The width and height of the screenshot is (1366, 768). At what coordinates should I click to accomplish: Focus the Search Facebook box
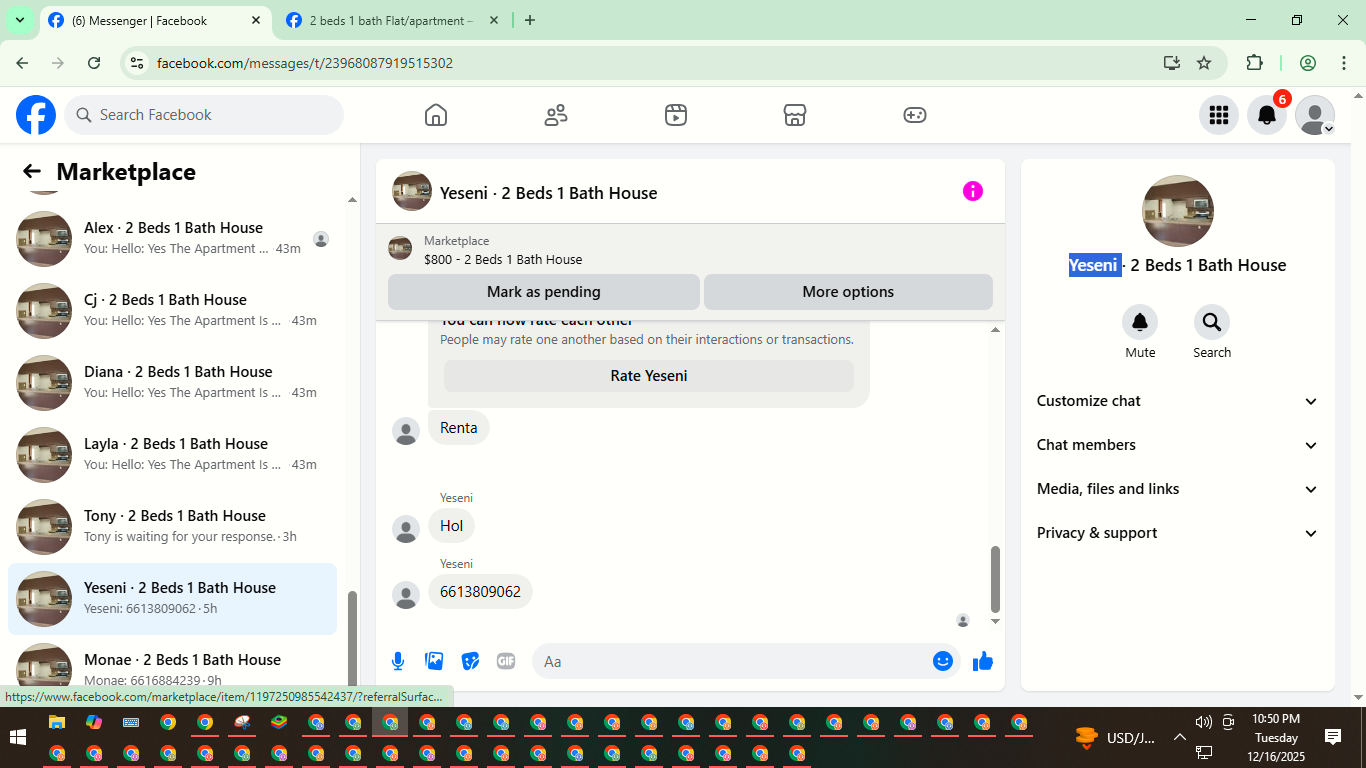[x=204, y=115]
